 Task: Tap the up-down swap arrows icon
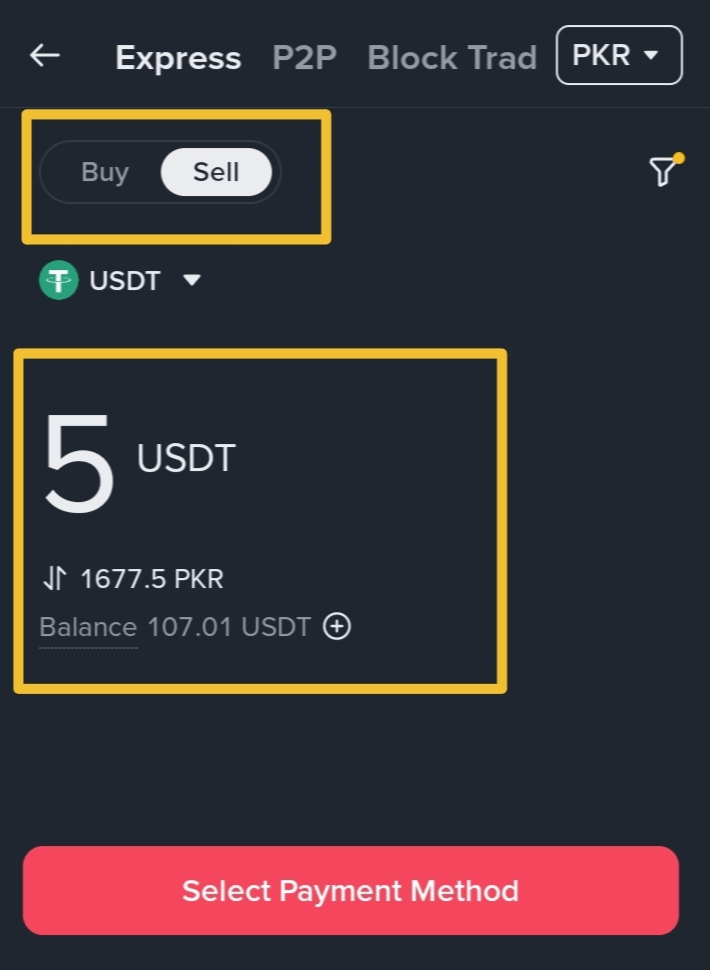(55, 578)
